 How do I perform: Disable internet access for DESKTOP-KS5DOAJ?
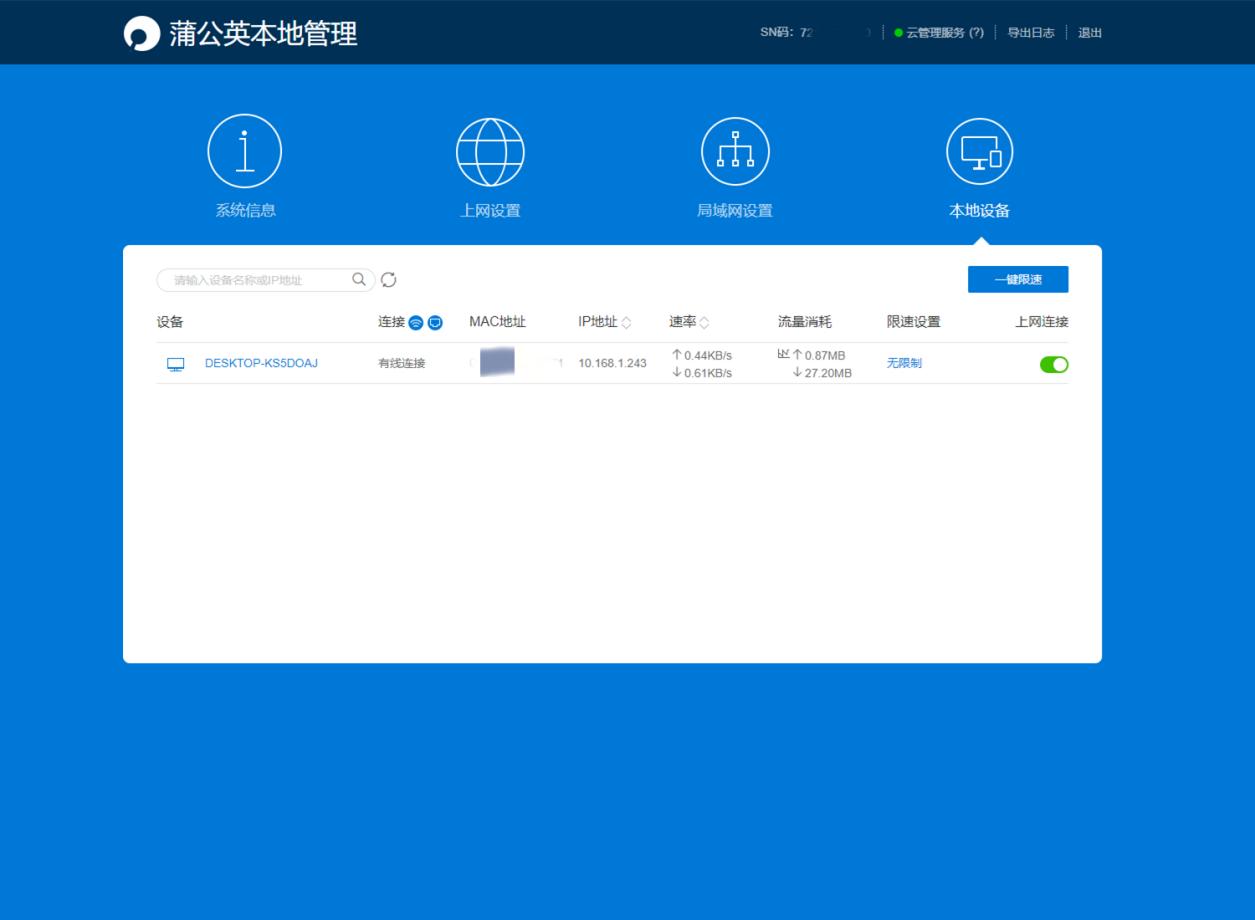(x=1053, y=364)
